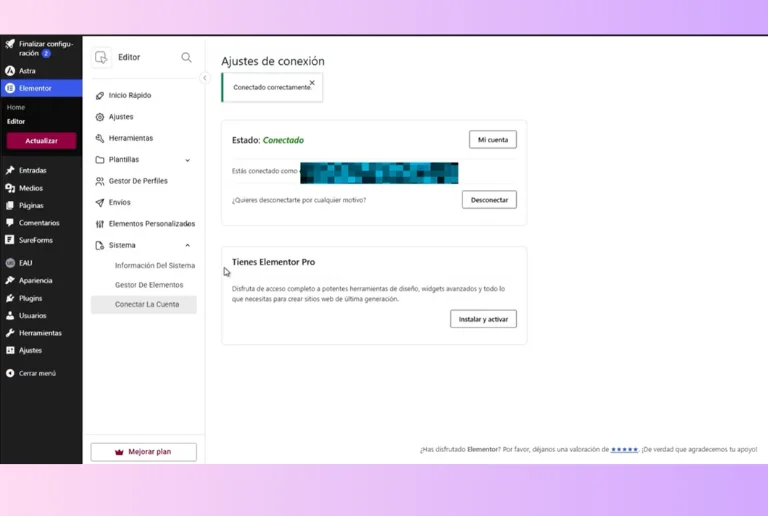Click the 'Ajustes de conexión' heading

pyautogui.click(x=273, y=61)
